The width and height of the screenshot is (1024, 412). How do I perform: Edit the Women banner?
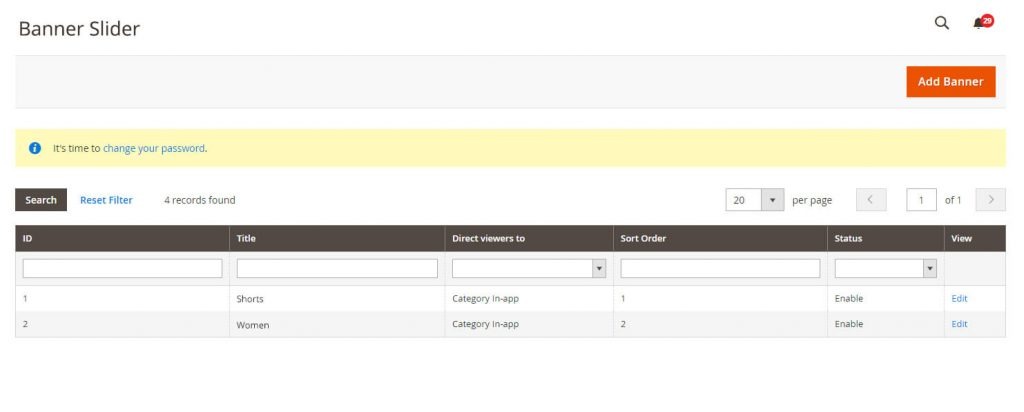959,324
